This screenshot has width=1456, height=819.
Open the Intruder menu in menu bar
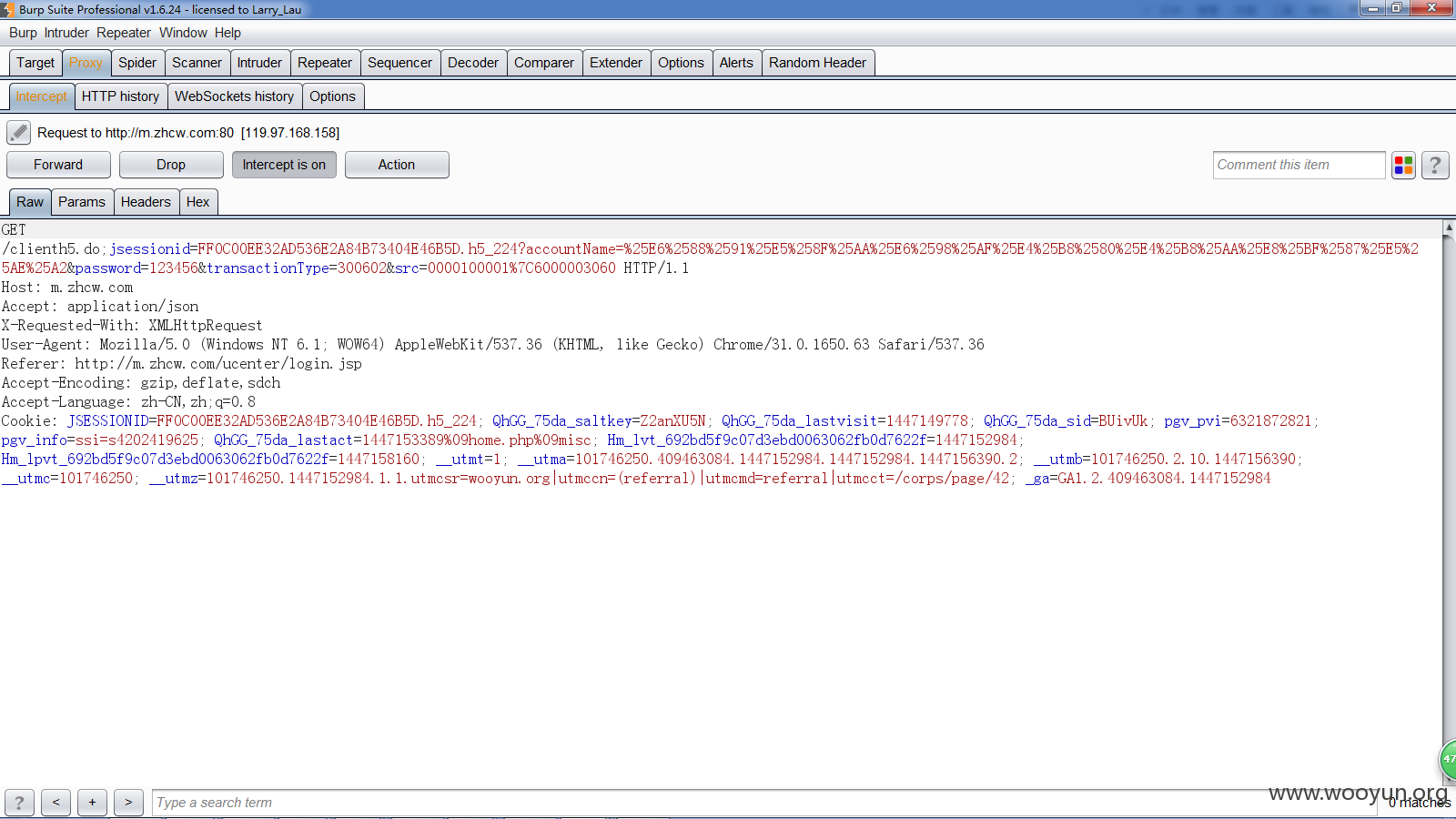click(66, 33)
